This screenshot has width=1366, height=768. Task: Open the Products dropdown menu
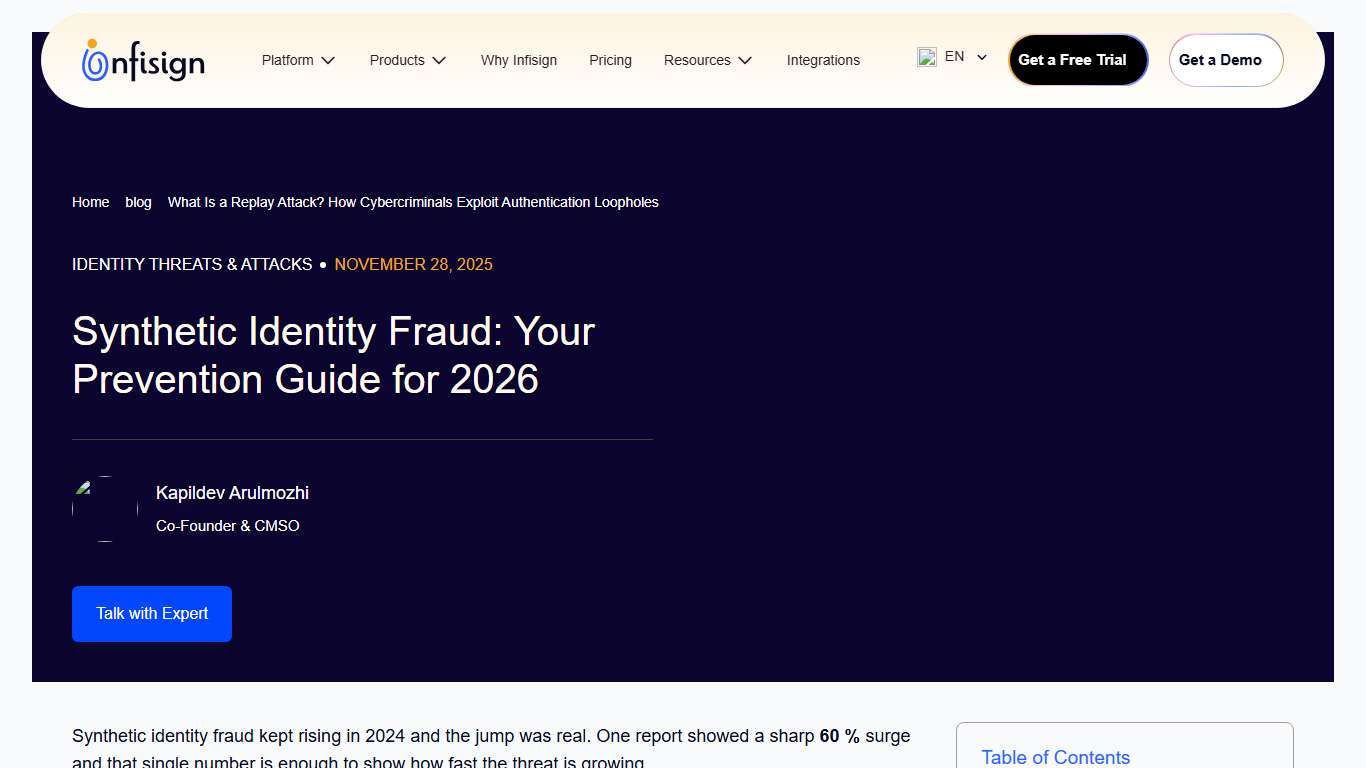click(407, 60)
